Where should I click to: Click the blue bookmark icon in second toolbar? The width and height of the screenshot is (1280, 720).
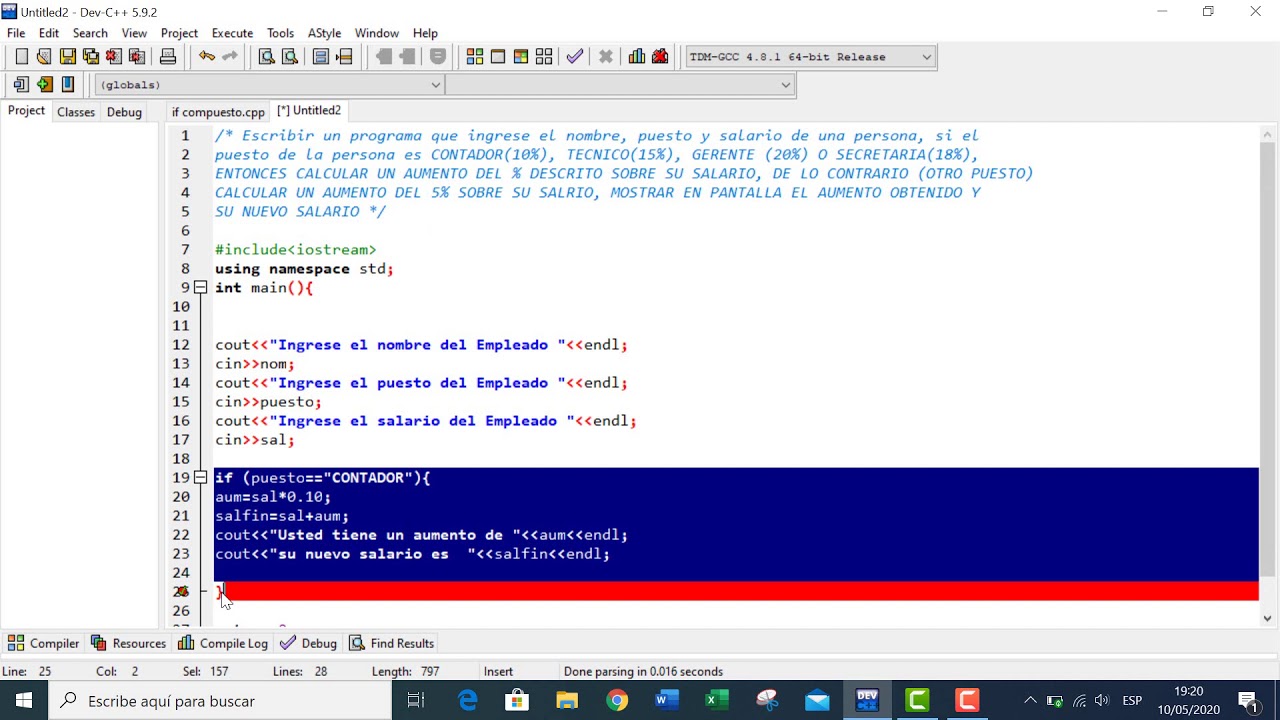click(x=68, y=85)
